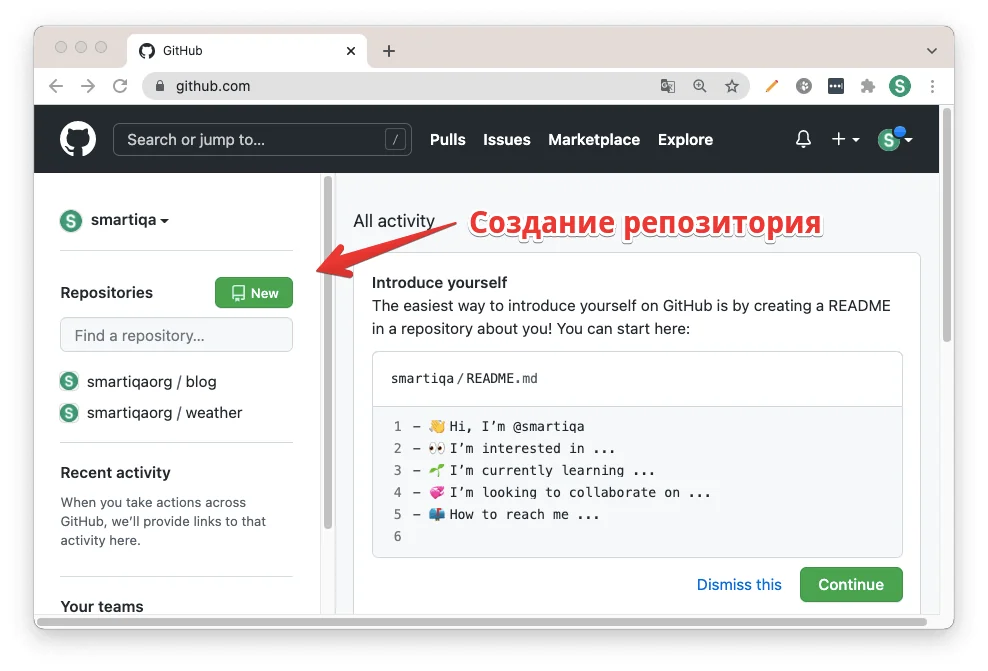Click the Chrome profile avatar S

(x=900, y=86)
